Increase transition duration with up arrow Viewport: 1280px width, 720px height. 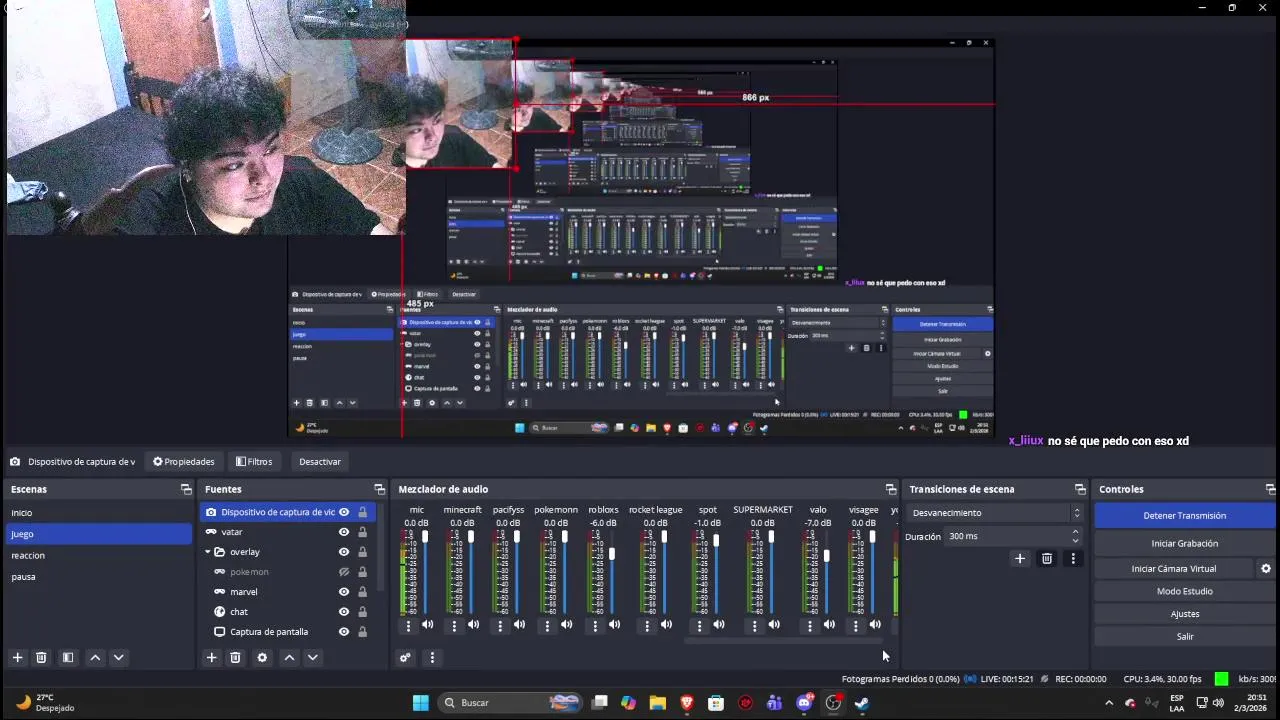(x=1076, y=532)
